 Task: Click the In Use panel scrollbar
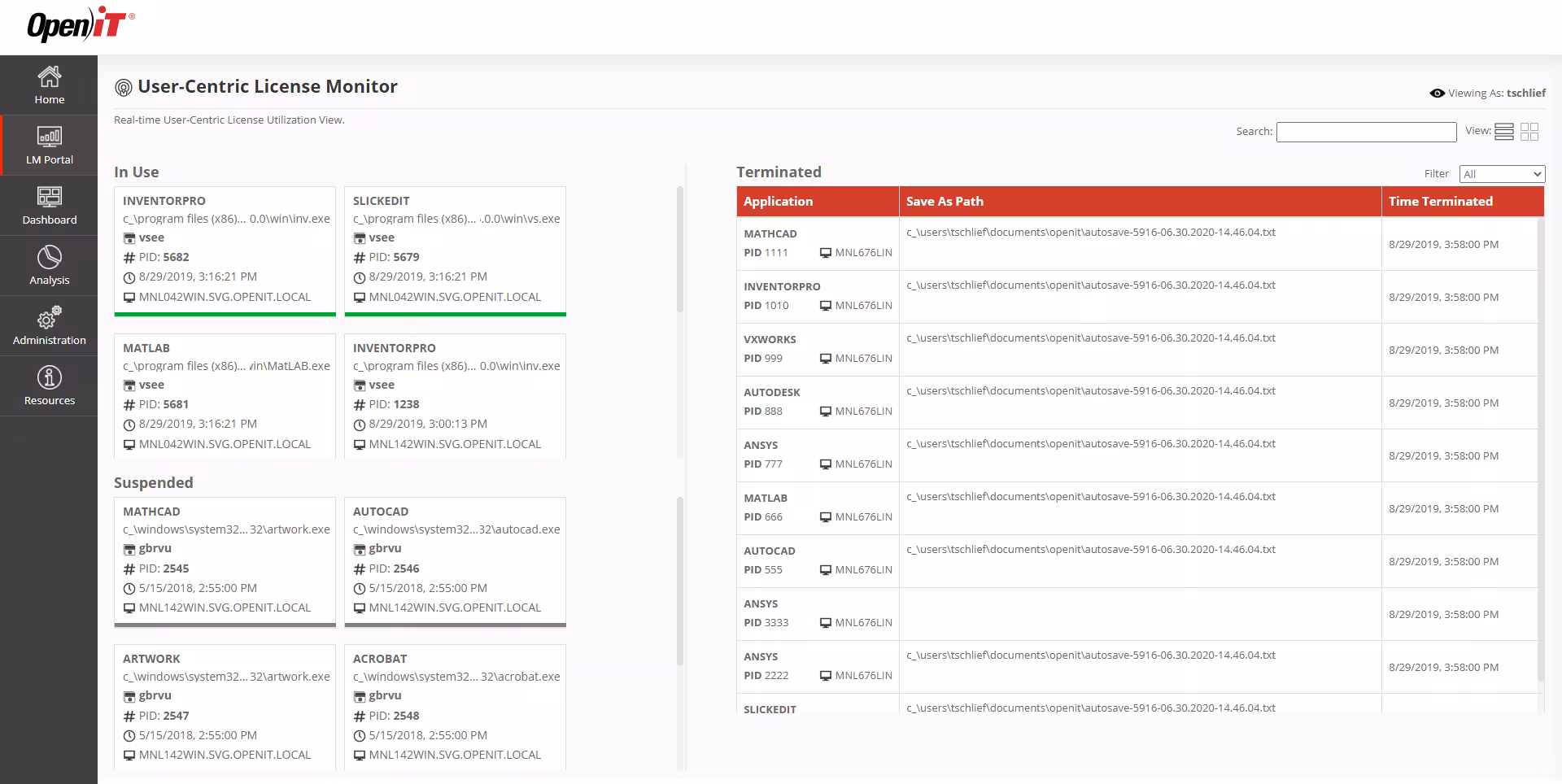click(680, 250)
